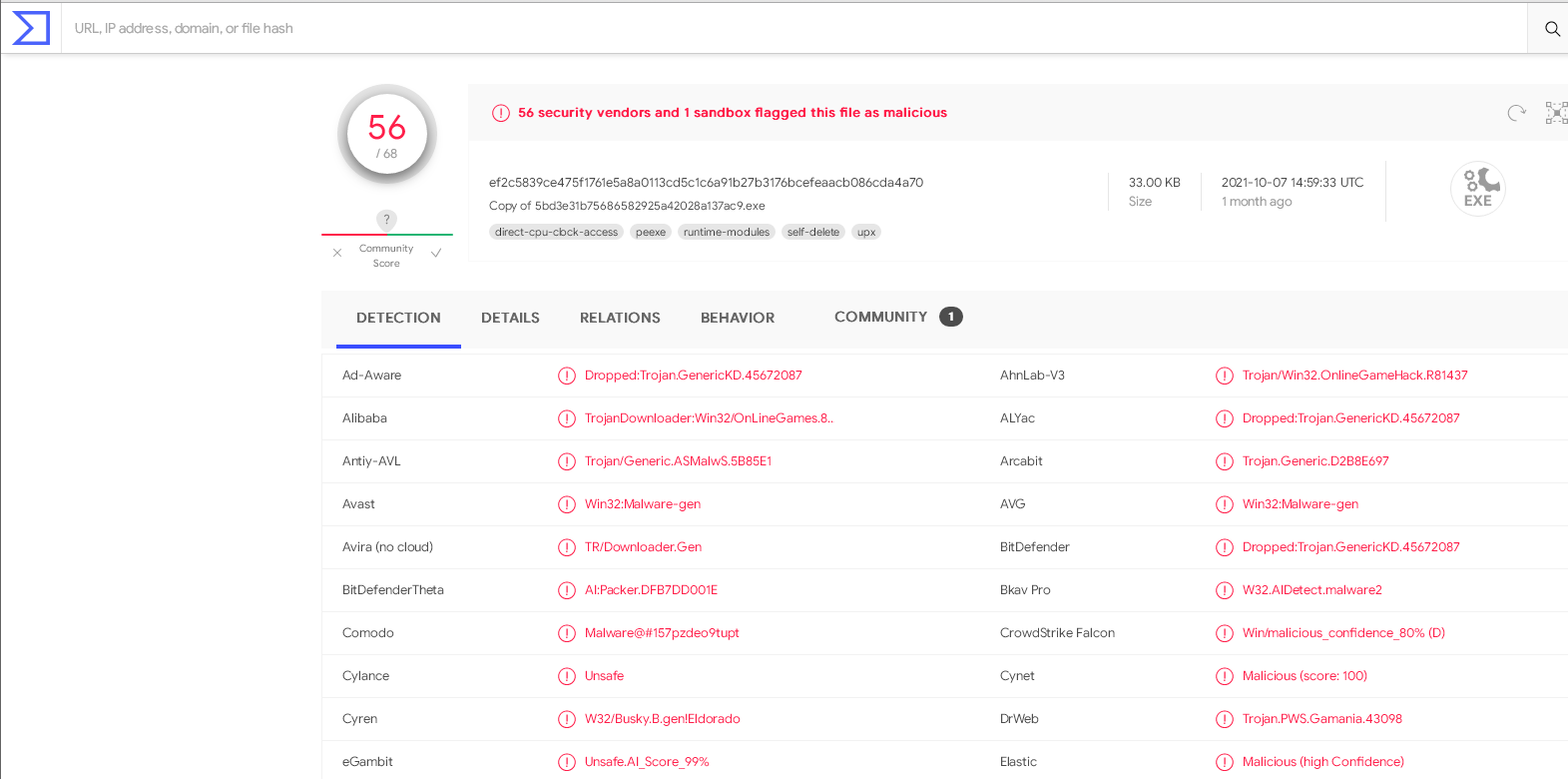
Task: Click the upx tag
Action: [866, 232]
